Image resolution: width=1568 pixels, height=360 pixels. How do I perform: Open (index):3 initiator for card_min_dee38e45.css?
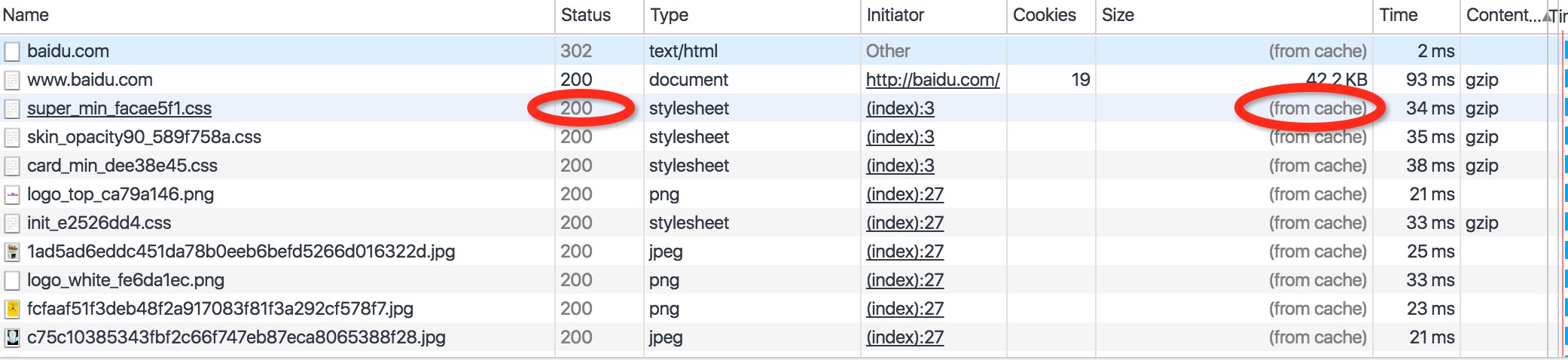(900, 166)
